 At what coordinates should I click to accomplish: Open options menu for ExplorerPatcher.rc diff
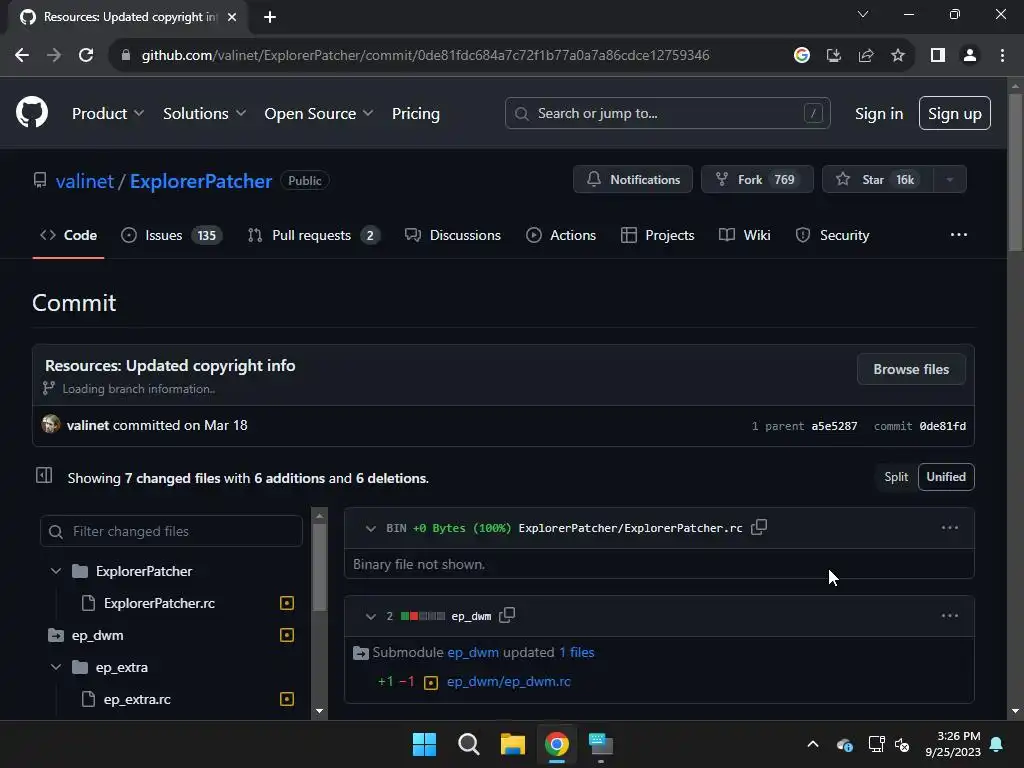pos(950,528)
